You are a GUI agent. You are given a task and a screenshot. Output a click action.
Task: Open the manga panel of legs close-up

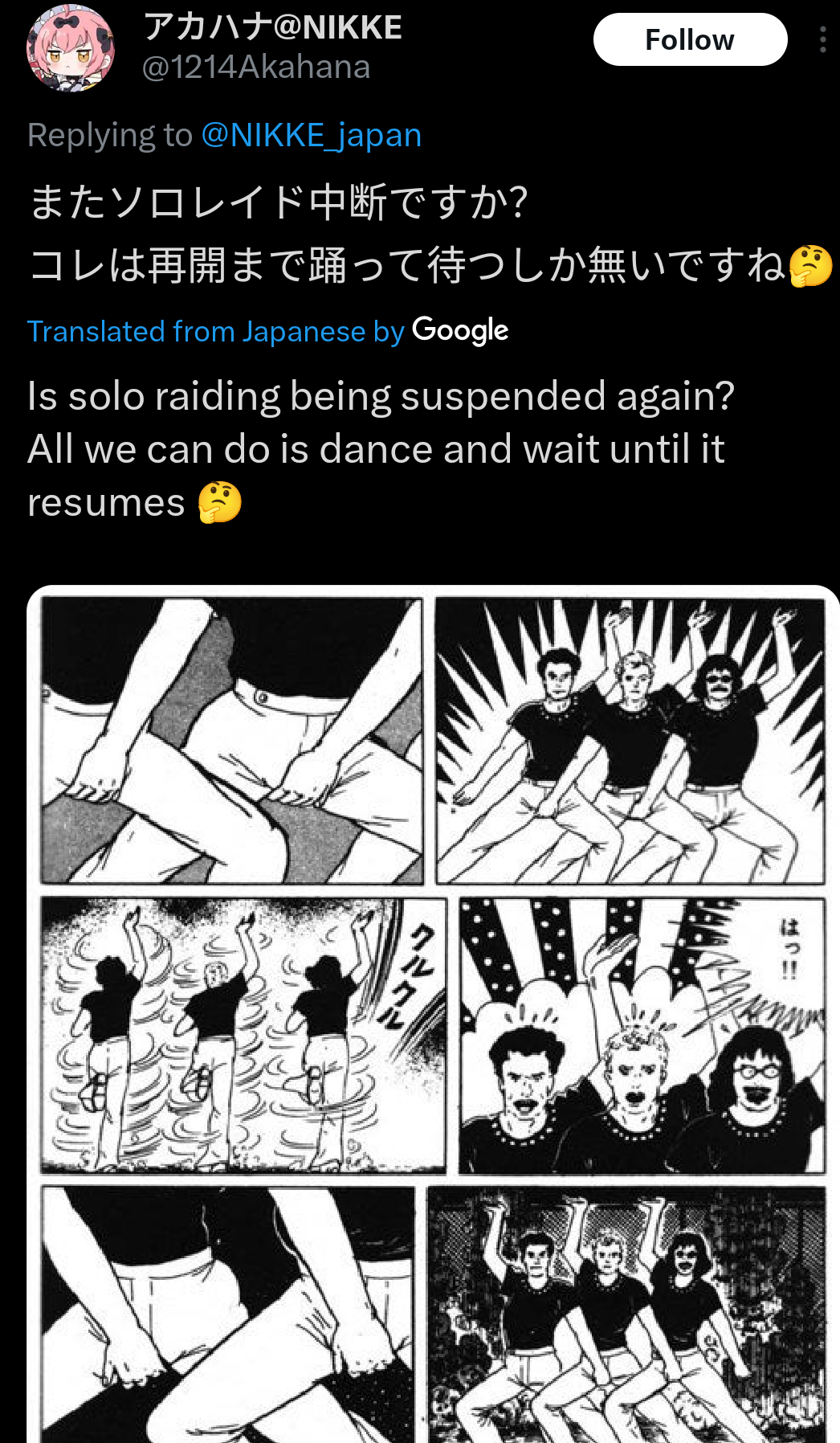pos(232,741)
